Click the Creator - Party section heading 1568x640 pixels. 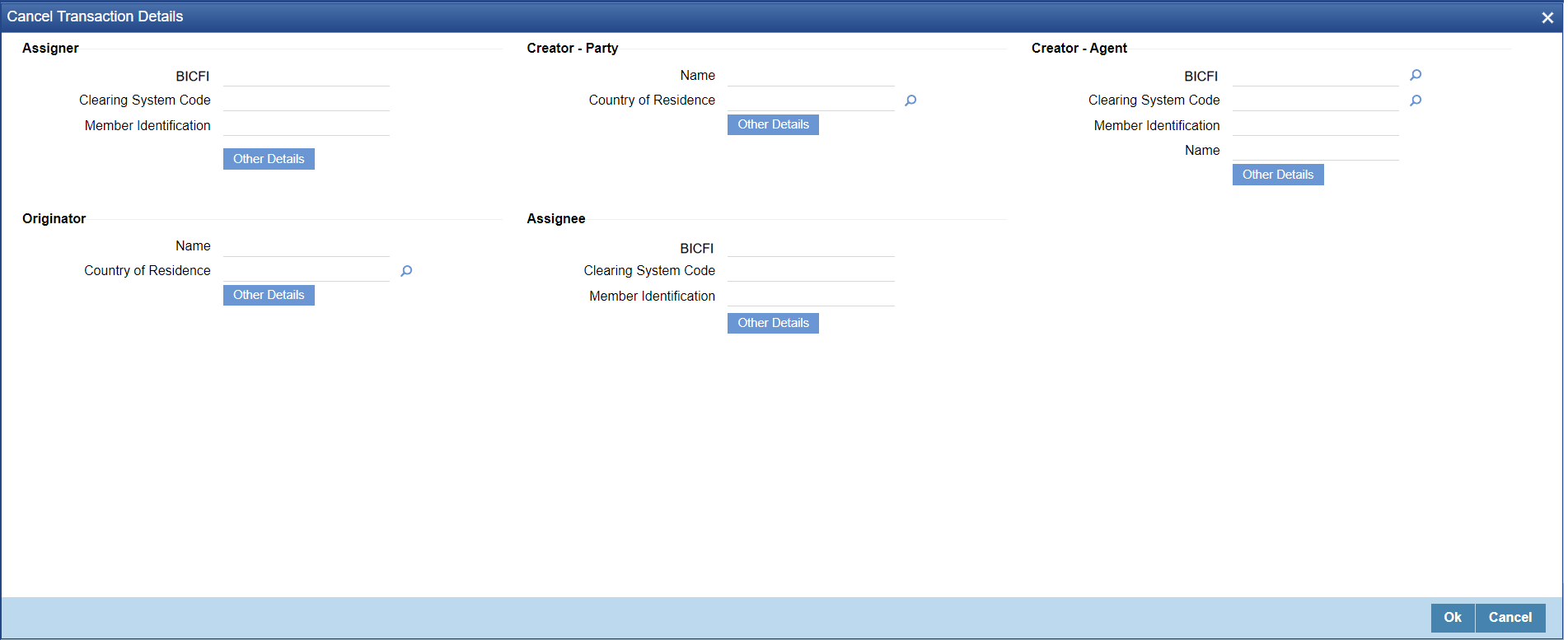[573, 49]
